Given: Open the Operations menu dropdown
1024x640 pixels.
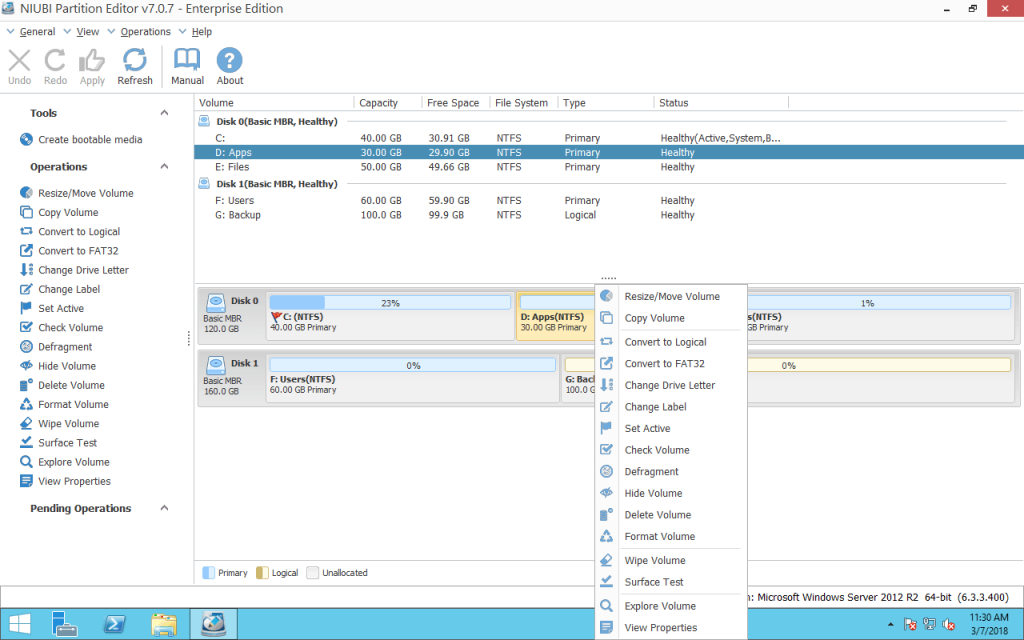Looking at the screenshot, I should click(x=141, y=31).
